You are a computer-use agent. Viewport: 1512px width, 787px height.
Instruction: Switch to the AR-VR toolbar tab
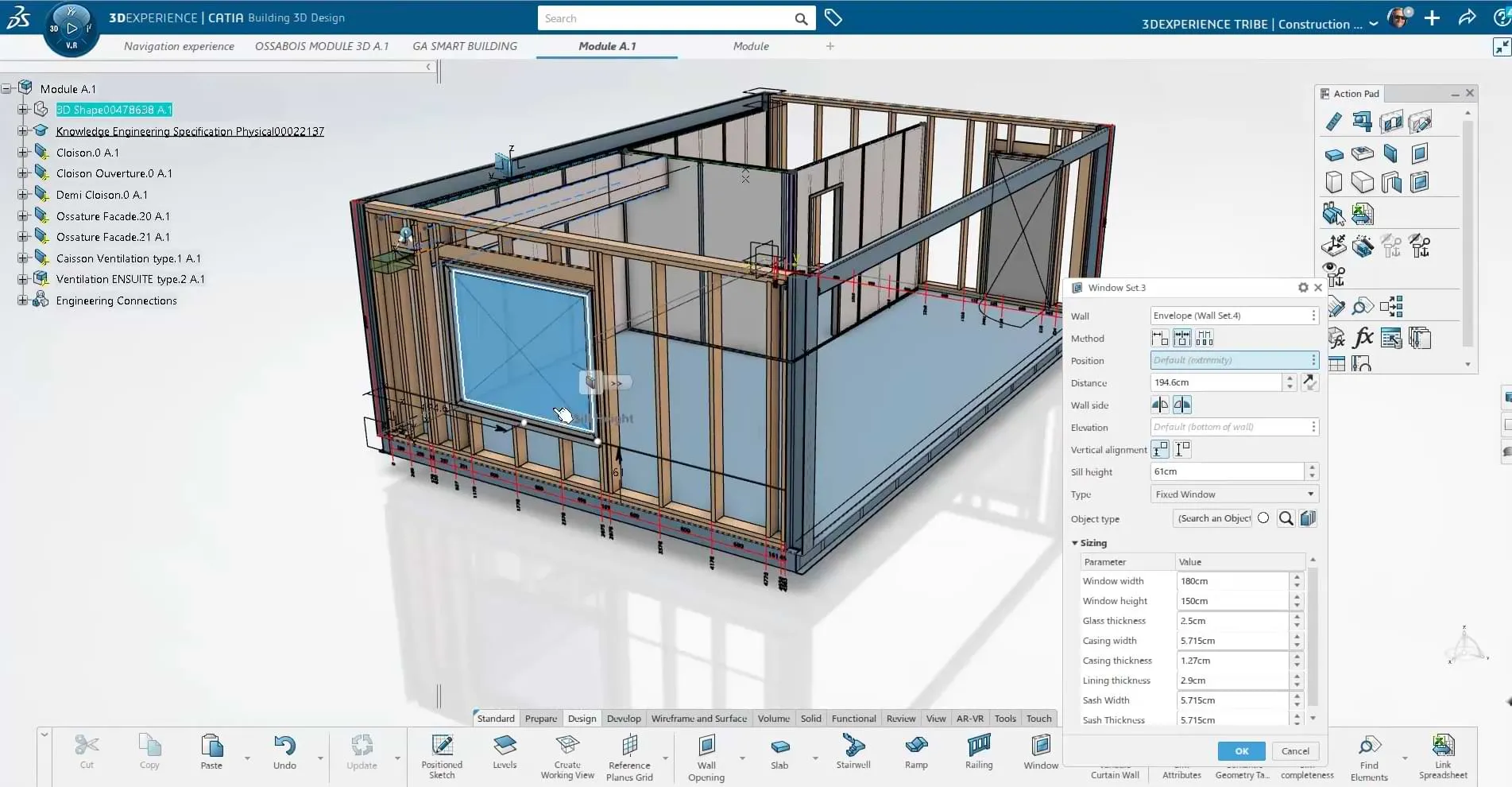coord(969,718)
